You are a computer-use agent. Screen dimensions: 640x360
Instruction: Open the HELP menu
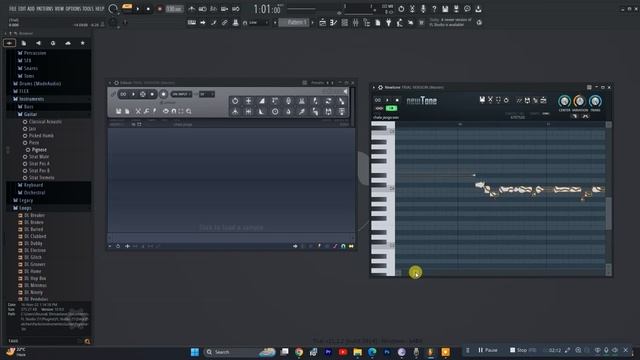coord(100,9)
